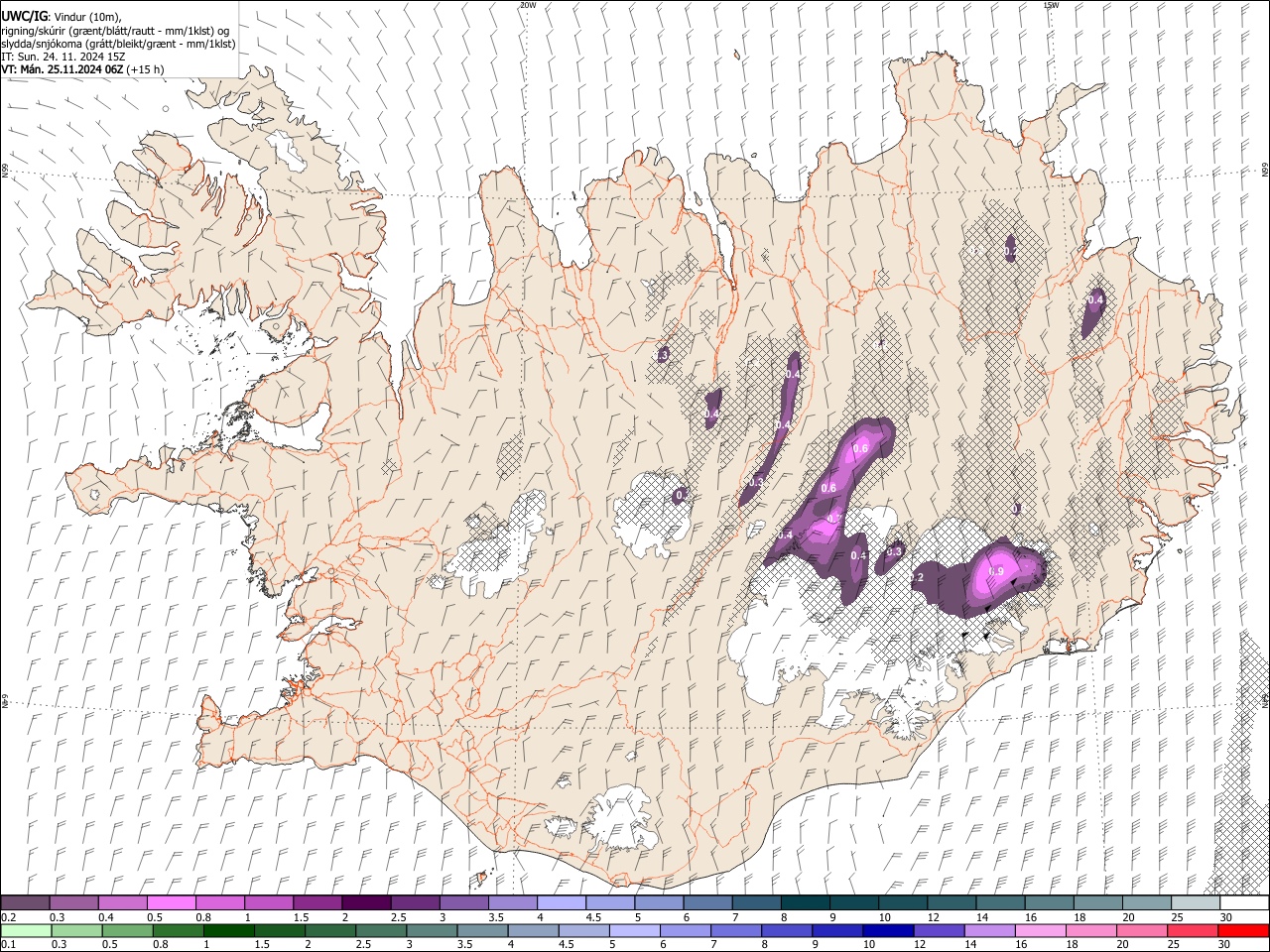The image size is (1270, 952).
Task: Pick the darkest purple swatch labeled 2 in upper legend
Action: (x=365, y=903)
